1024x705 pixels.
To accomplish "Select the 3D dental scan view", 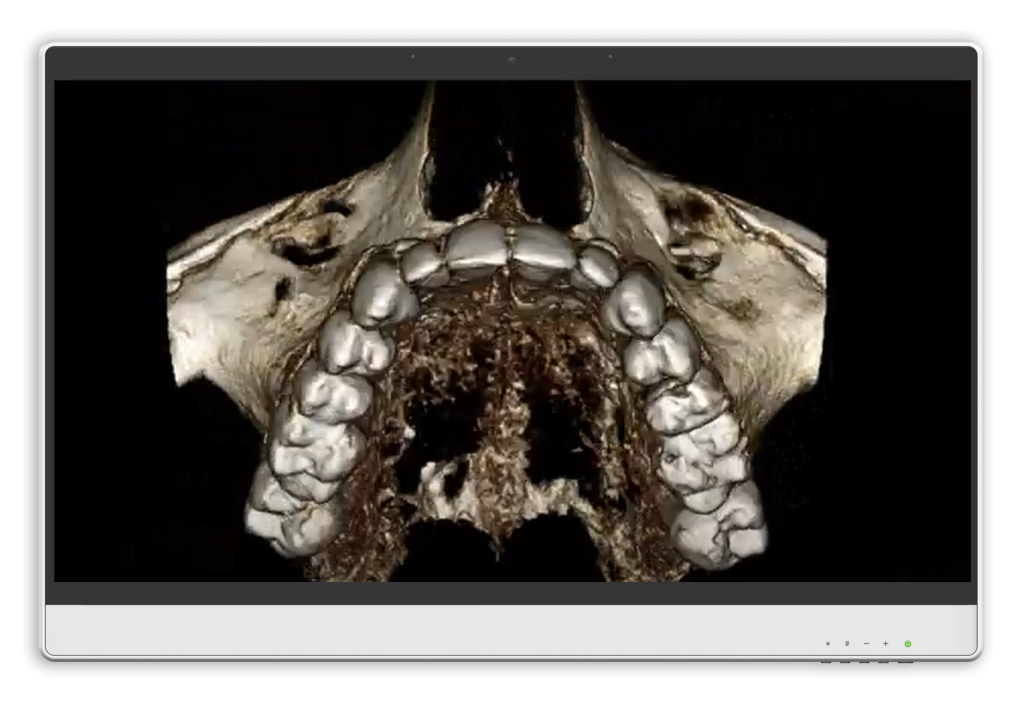I will click(x=512, y=331).
